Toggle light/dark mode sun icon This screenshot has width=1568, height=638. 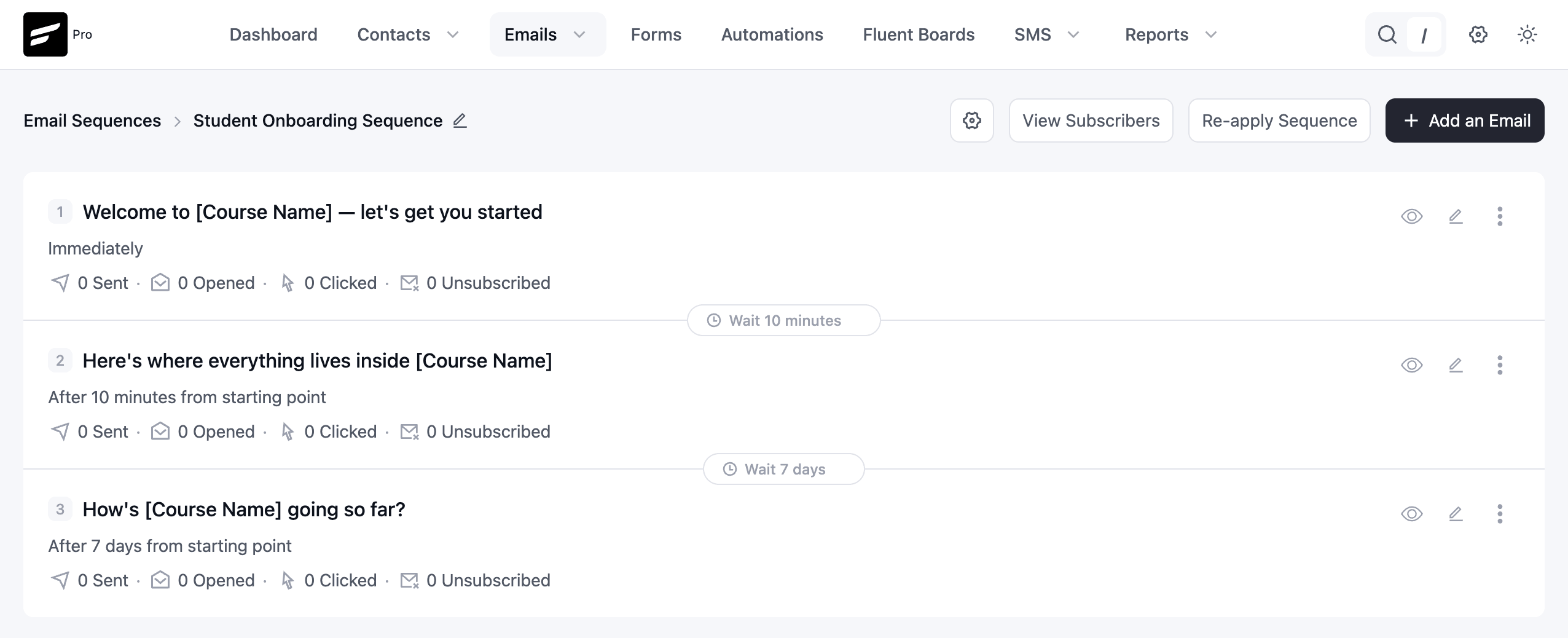pyautogui.click(x=1527, y=34)
